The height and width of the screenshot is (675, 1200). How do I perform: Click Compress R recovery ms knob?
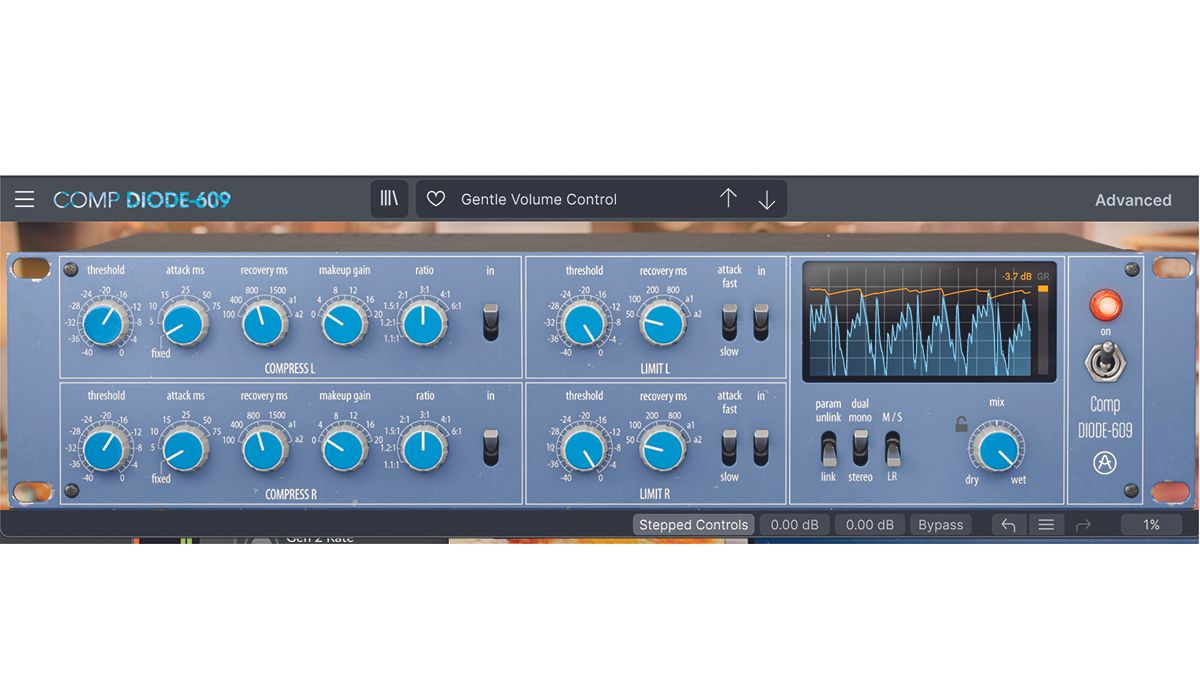click(263, 450)
